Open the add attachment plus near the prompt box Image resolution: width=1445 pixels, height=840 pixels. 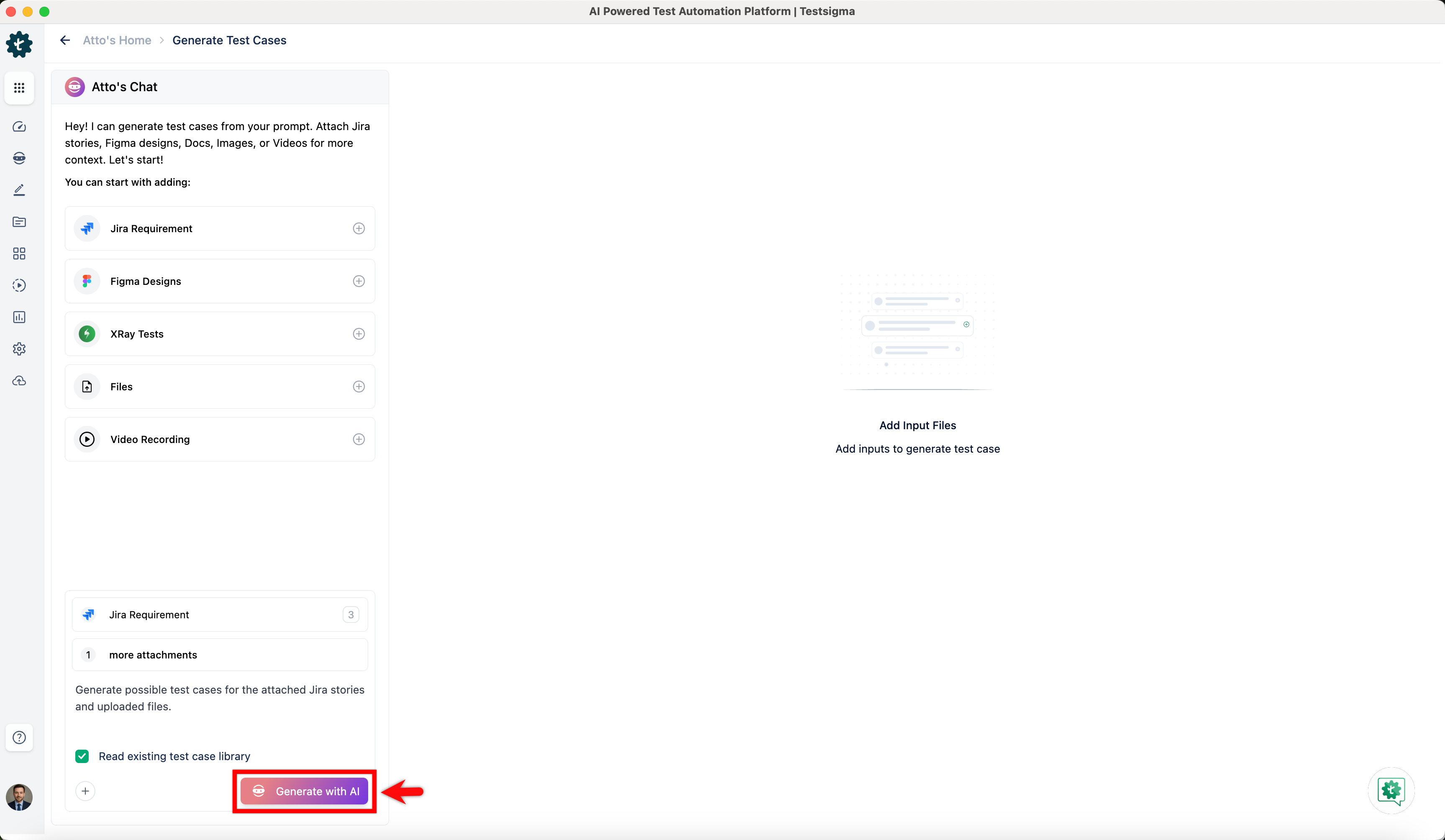[x=85, y=791]
